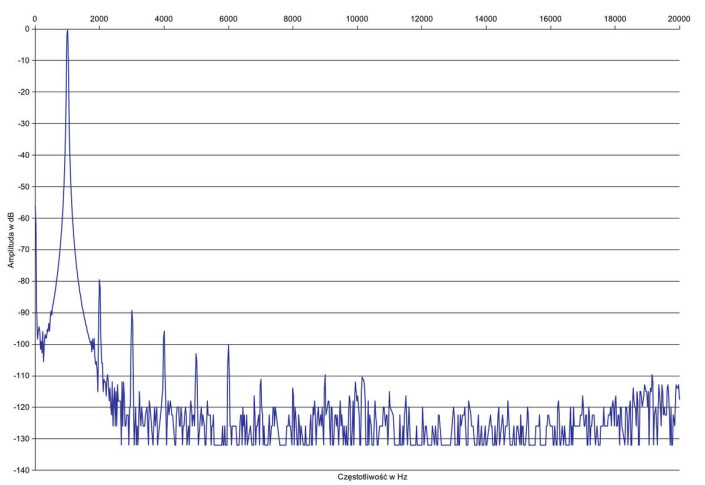Click the -50 amplitude axis label

[21, 187]
